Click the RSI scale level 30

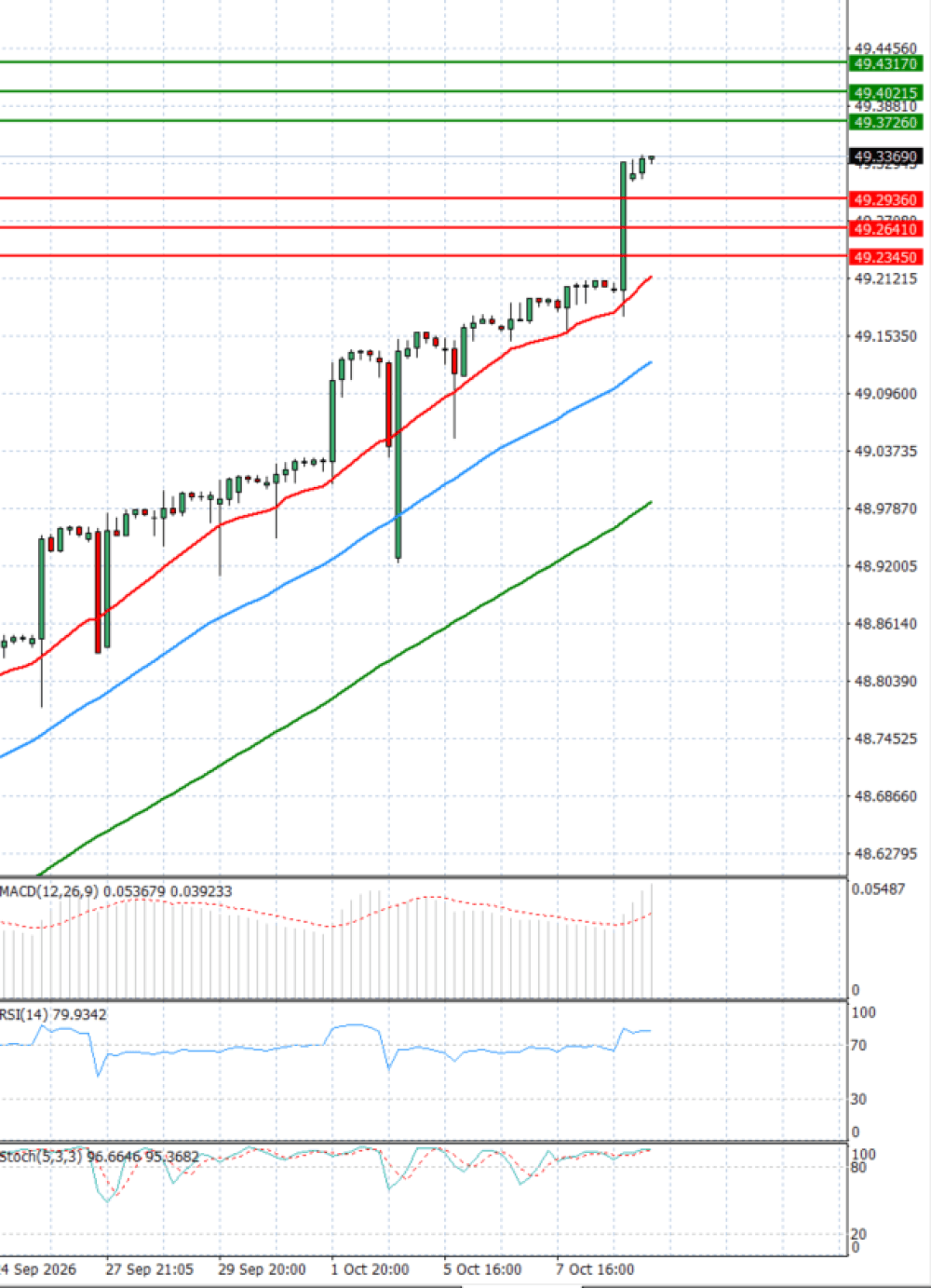[858, 1100]
